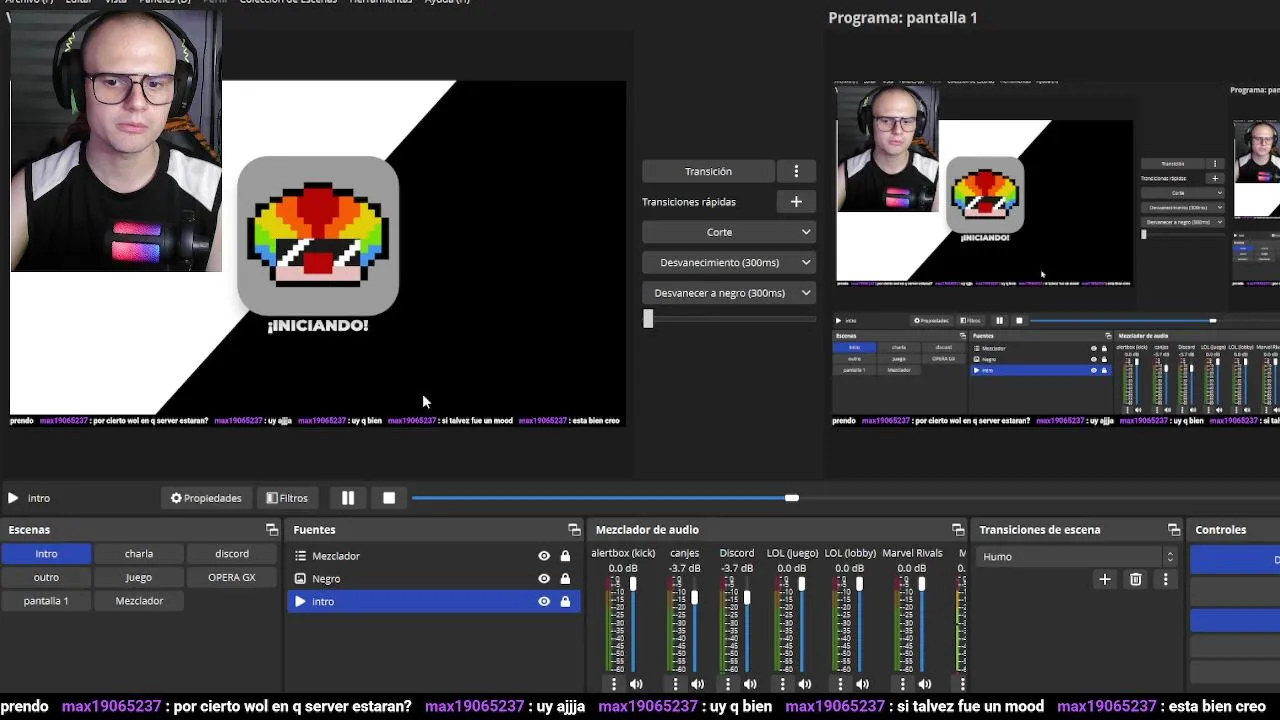Viewport: 1280px width, 720px height.
Task: Click the play icon beside the intro label
Action: click(13, 498)
